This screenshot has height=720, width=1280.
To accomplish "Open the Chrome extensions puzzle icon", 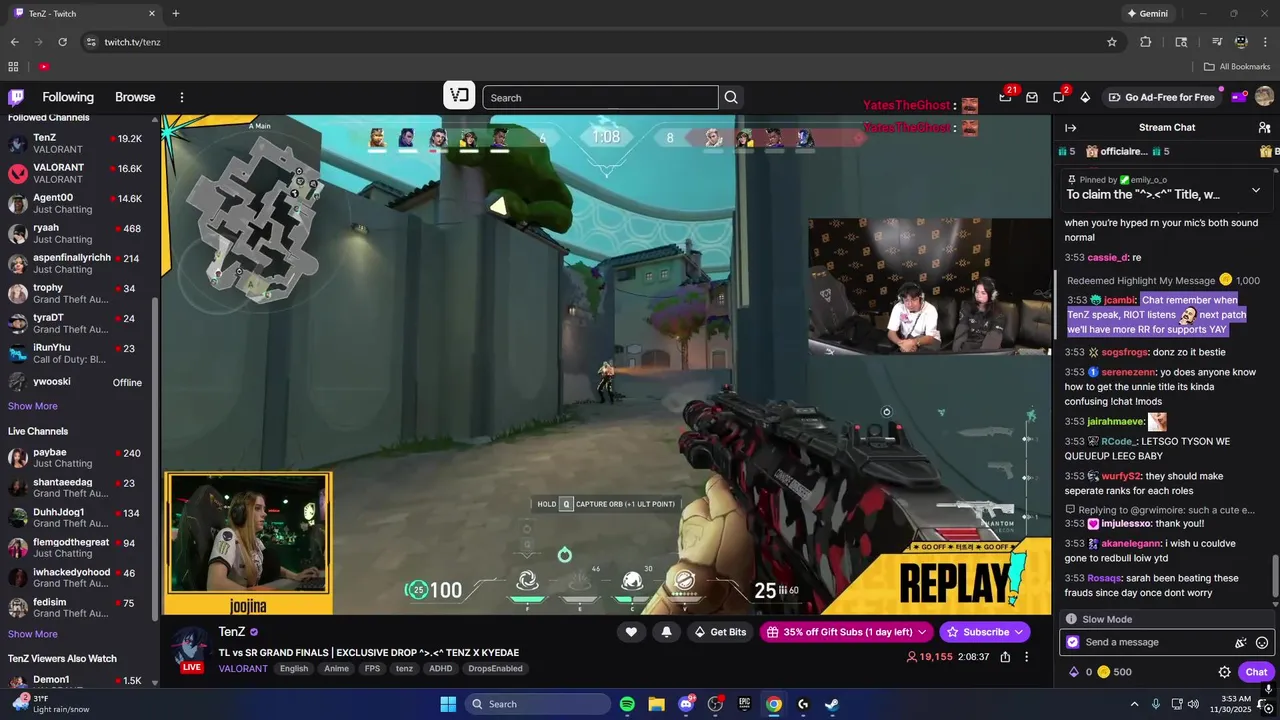I will [1146, 42].
